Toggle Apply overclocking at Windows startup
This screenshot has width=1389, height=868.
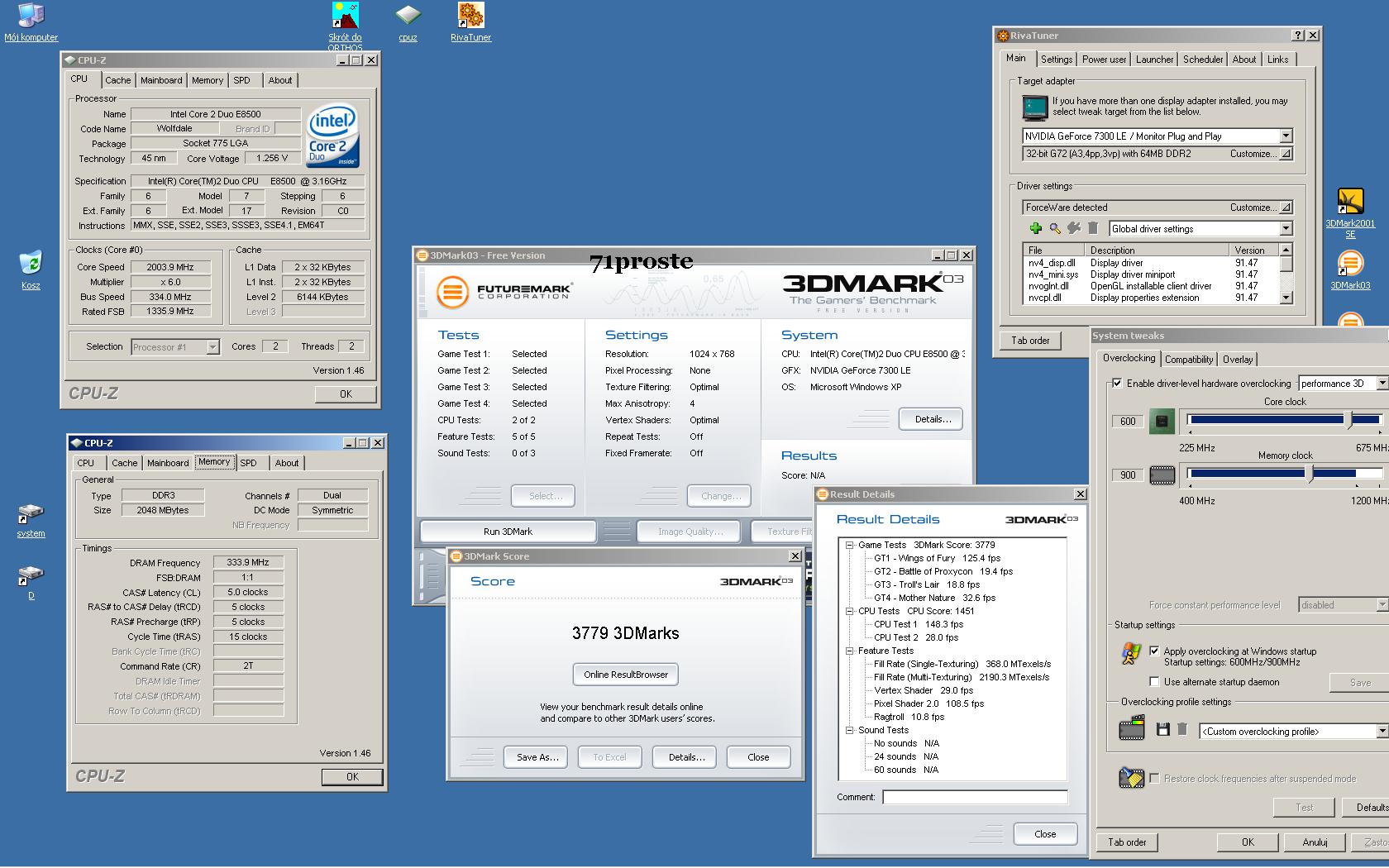tap(1154, 651)
